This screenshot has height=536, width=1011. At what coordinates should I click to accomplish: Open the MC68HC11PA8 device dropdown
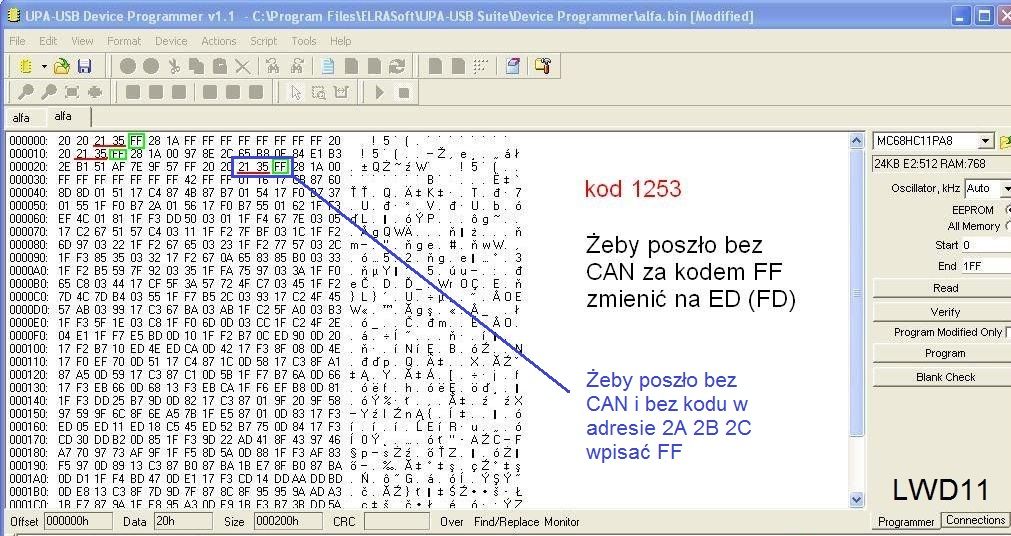tap(985, 141)
